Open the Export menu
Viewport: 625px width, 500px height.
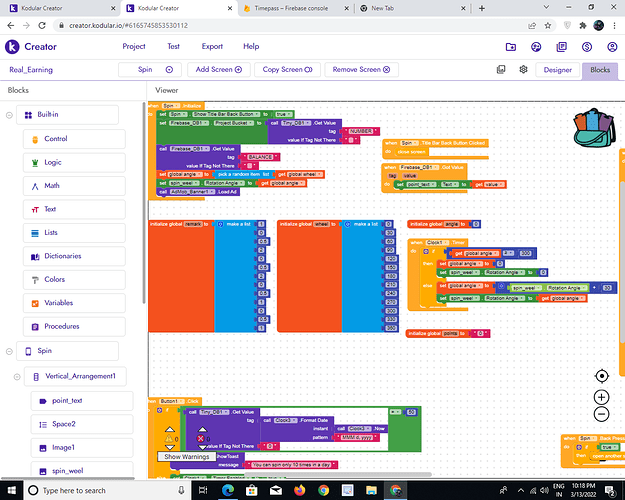coord(212,46)
